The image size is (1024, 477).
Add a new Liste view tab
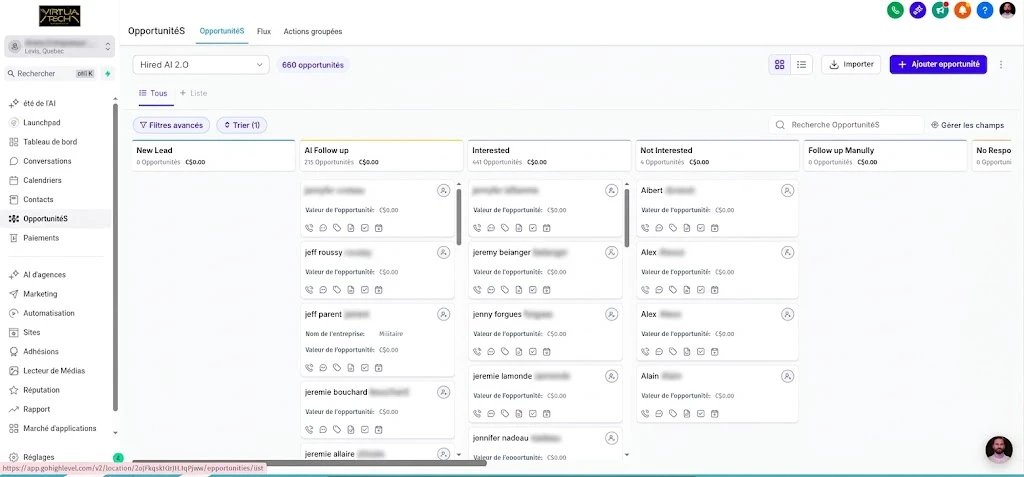click(x=193, y=93)
